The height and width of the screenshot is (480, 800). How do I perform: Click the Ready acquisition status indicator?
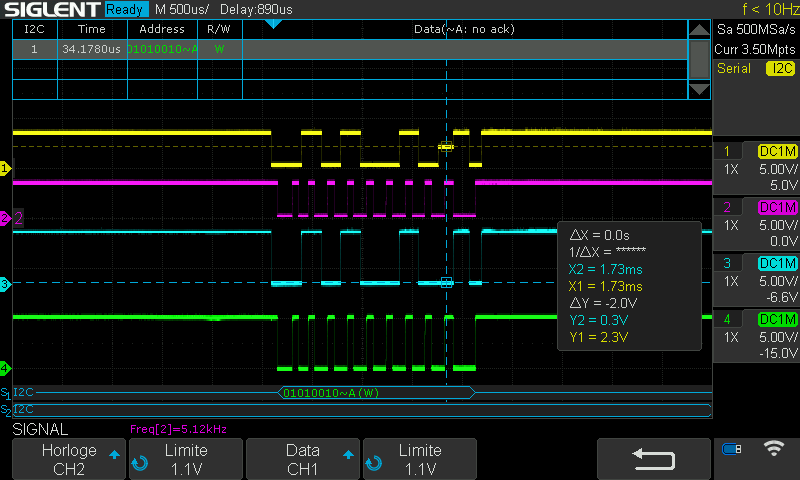pyautogui.click(x=125, y=9)
